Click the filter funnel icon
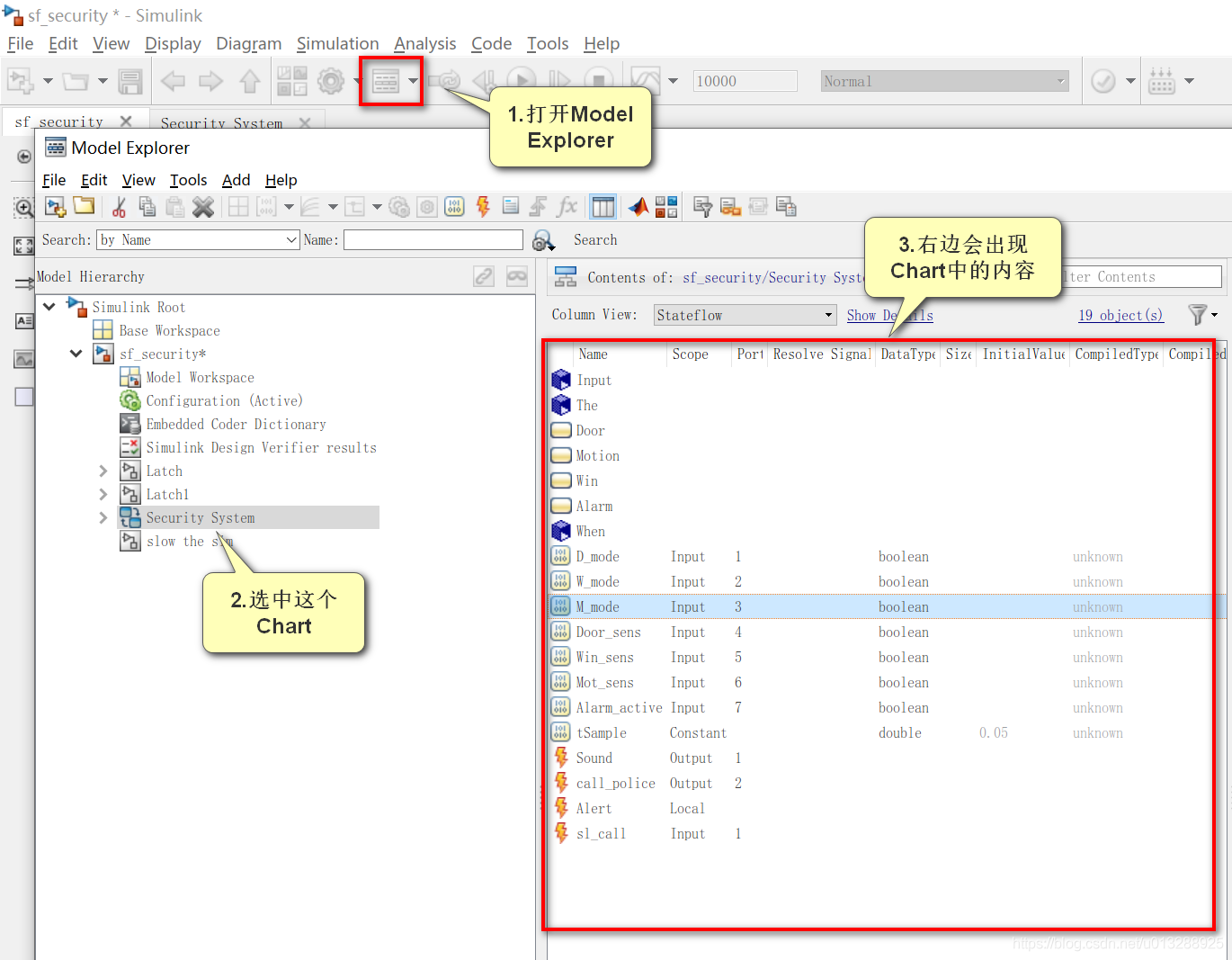1232x960 pixels. pyautogui.click(x=1197, y=315)
